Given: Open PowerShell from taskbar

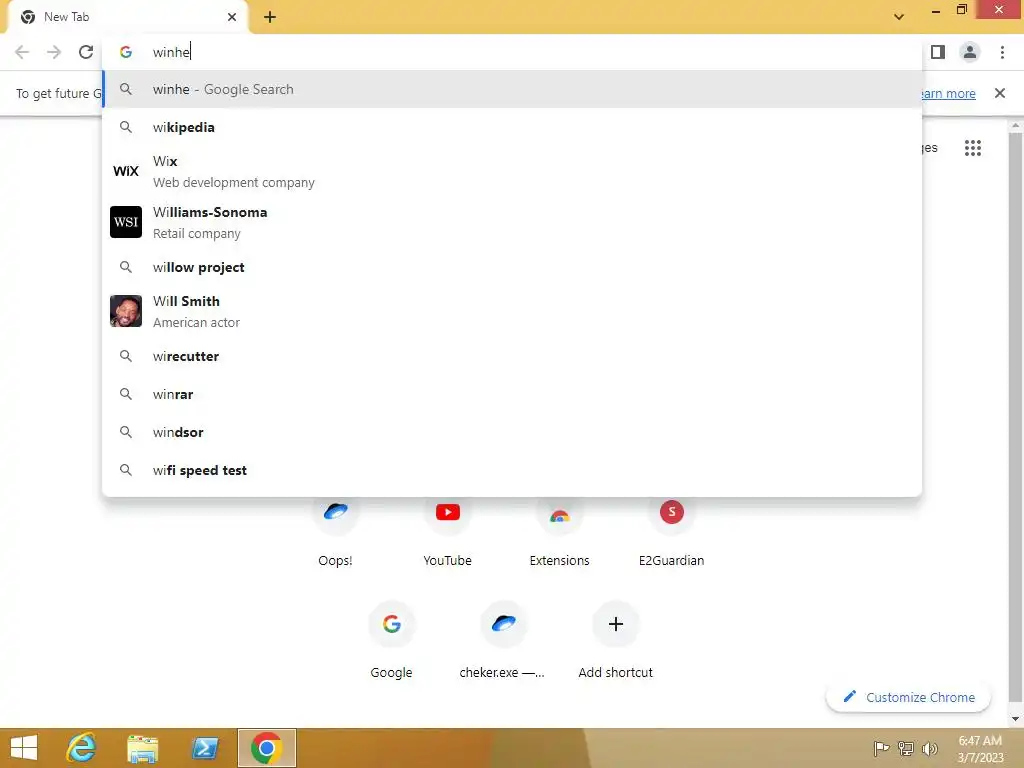Looking at the screenshot, I should 205,748.
